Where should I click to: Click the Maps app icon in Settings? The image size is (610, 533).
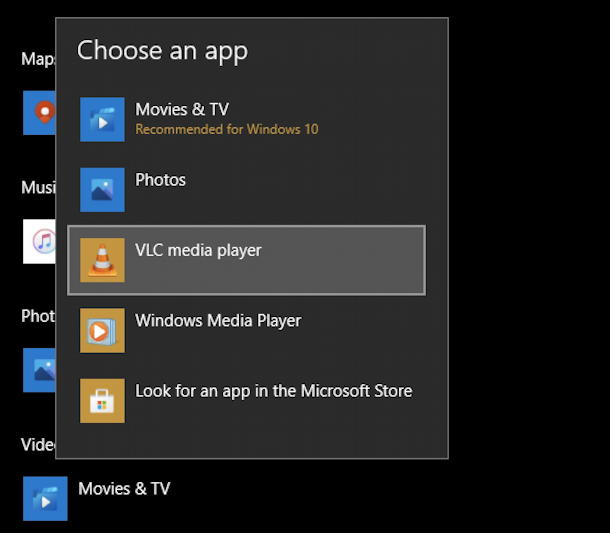pos(39,113)
